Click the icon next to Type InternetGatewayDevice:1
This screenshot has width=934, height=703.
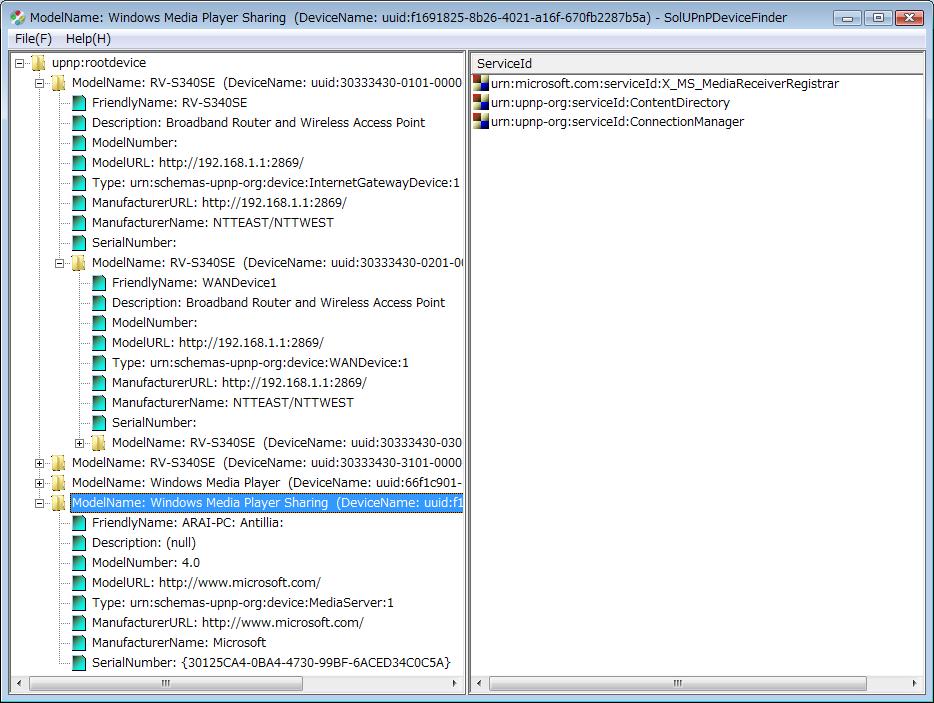click(x=79, y=183)
